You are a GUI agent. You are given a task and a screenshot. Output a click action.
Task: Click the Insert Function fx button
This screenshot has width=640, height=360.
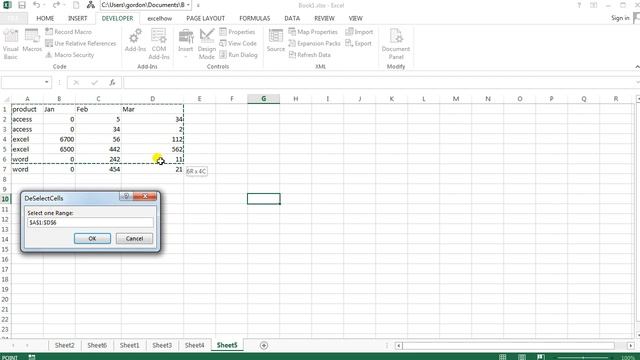pyautogui.click(x=112, y=82)
